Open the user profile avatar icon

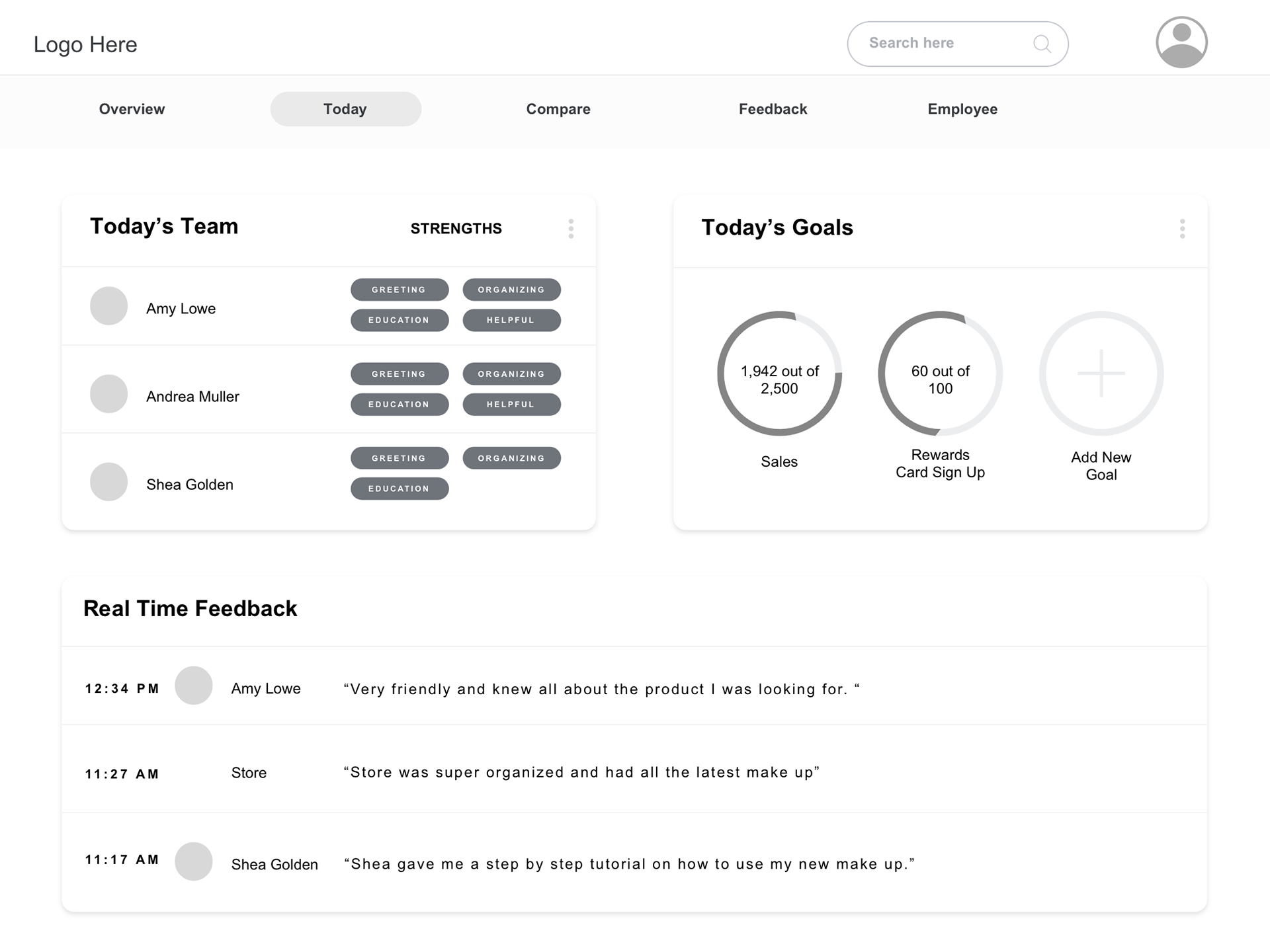pyautogui.click(x=1181, y=42)
